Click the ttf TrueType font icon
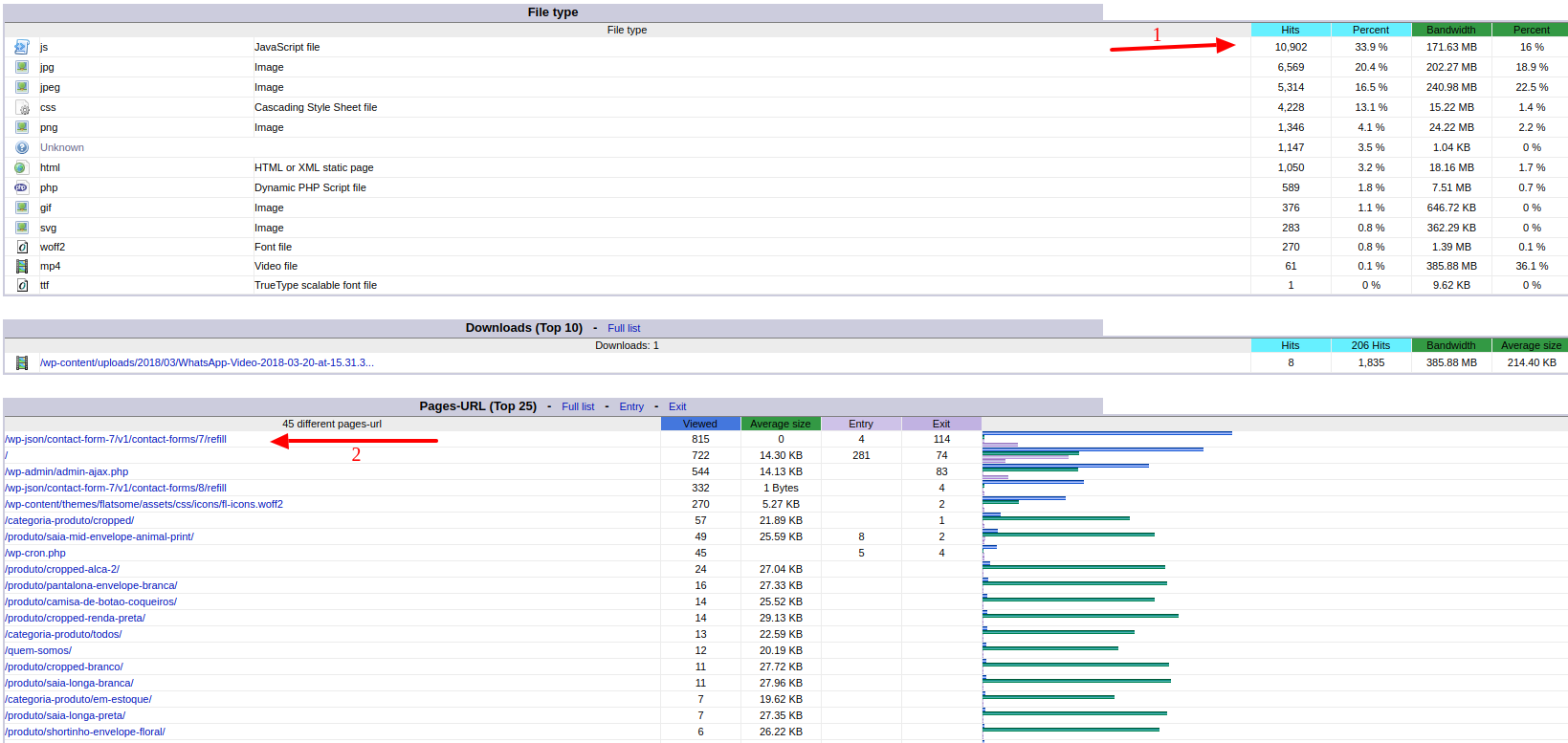This screenshot has height=743, width=1568. point(22,285)
